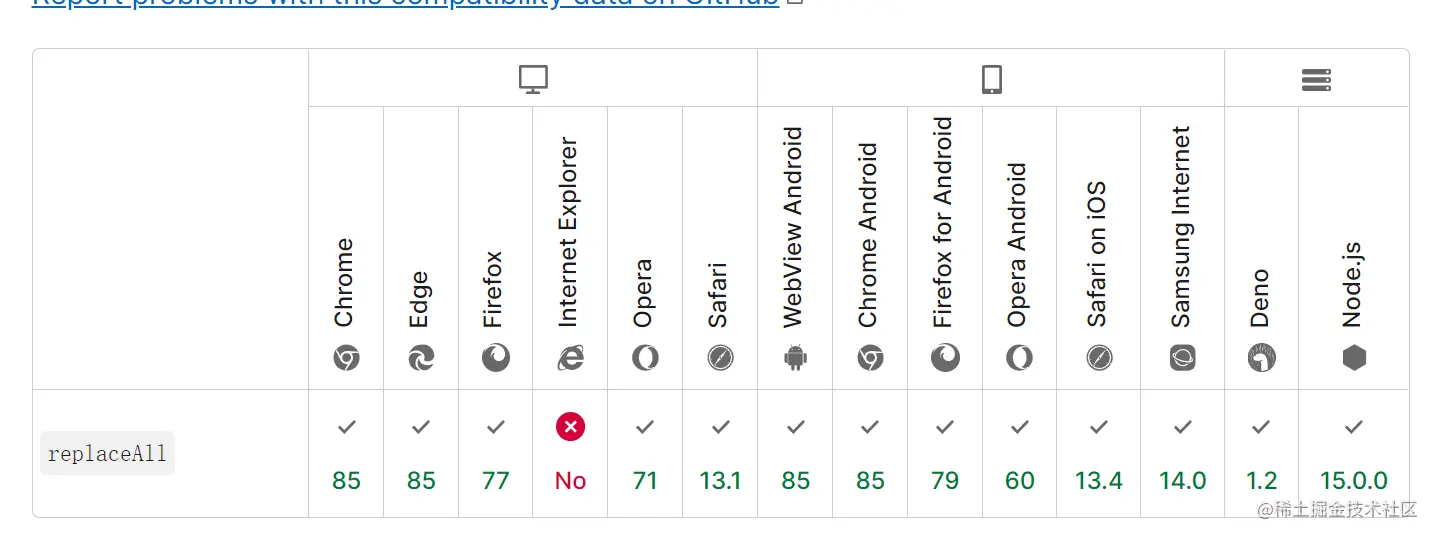Click the desktop monitor category icon
Screen dimensions: 1435x537
coord(533,79)
